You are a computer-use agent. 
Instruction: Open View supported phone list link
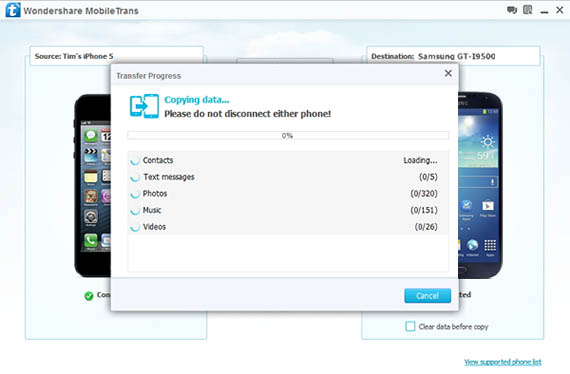tap(503, 362)
